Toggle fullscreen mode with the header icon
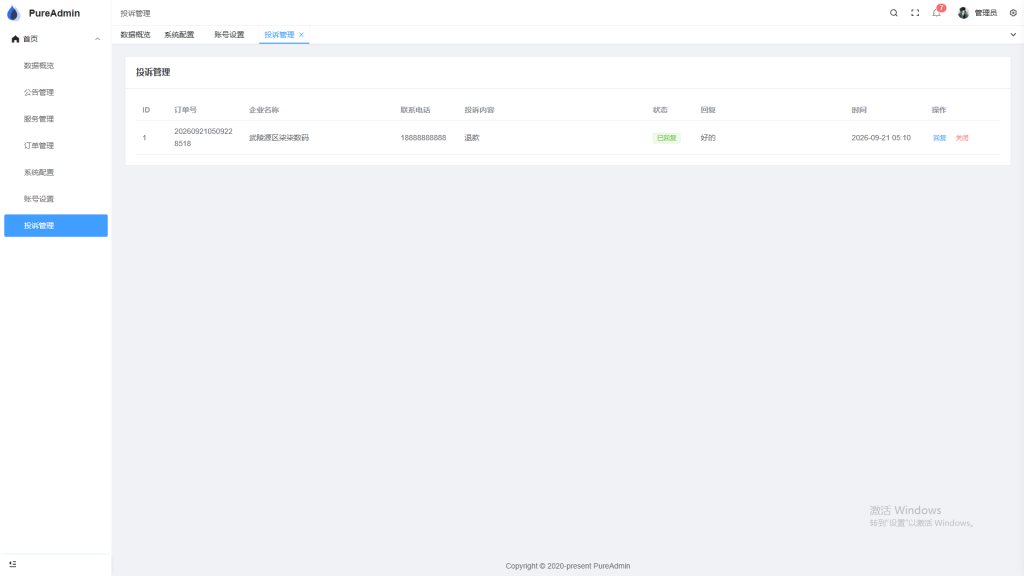 (915, 13)
